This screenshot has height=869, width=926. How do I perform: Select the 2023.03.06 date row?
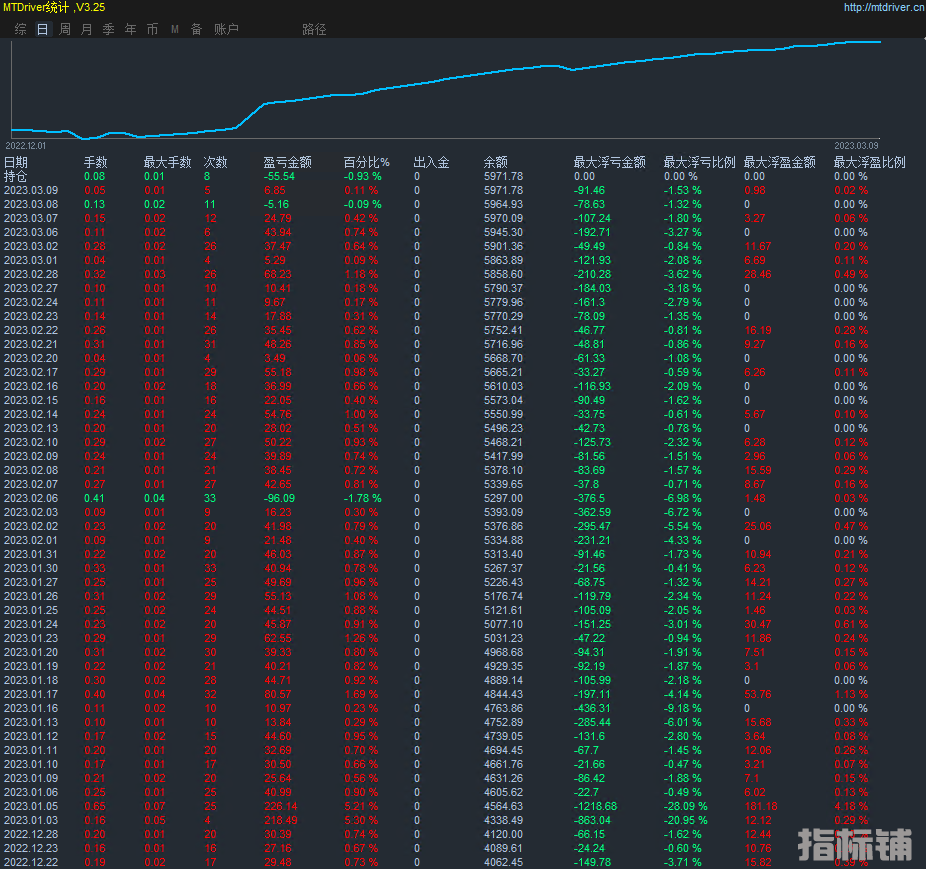[x=31, y=232]
